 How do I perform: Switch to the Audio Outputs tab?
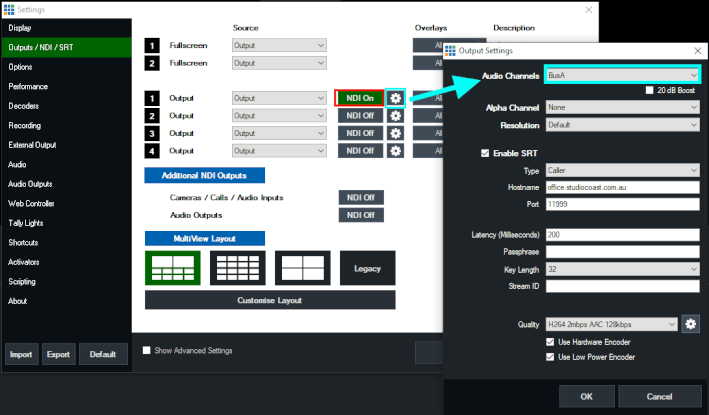point(30,183)
